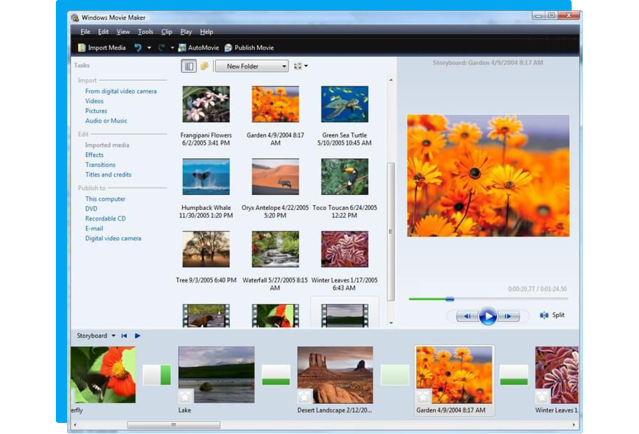This screenshot has height=434, width=639.
Task: Select the Toco Toucan thumbnail
Action: point(345,177)
